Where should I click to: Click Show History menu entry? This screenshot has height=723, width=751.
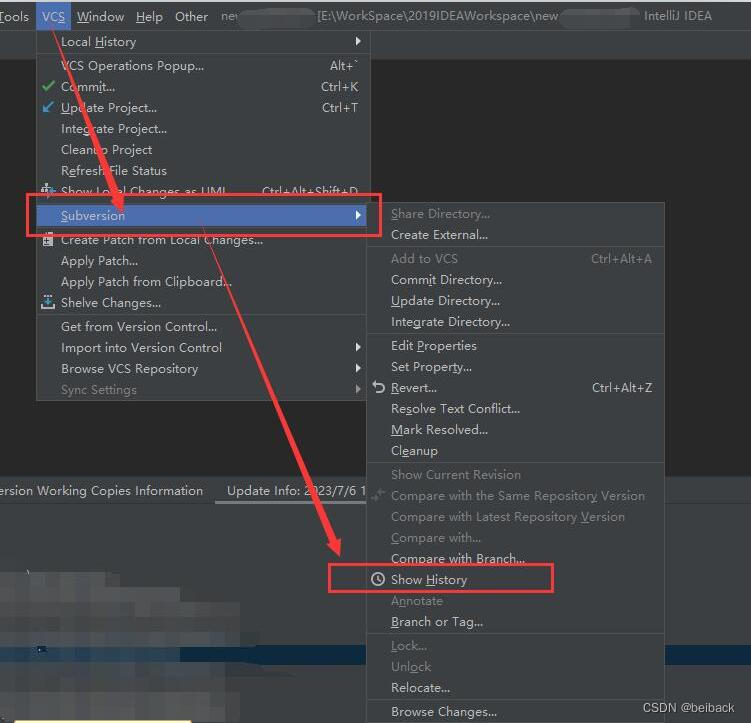point(515,579)
